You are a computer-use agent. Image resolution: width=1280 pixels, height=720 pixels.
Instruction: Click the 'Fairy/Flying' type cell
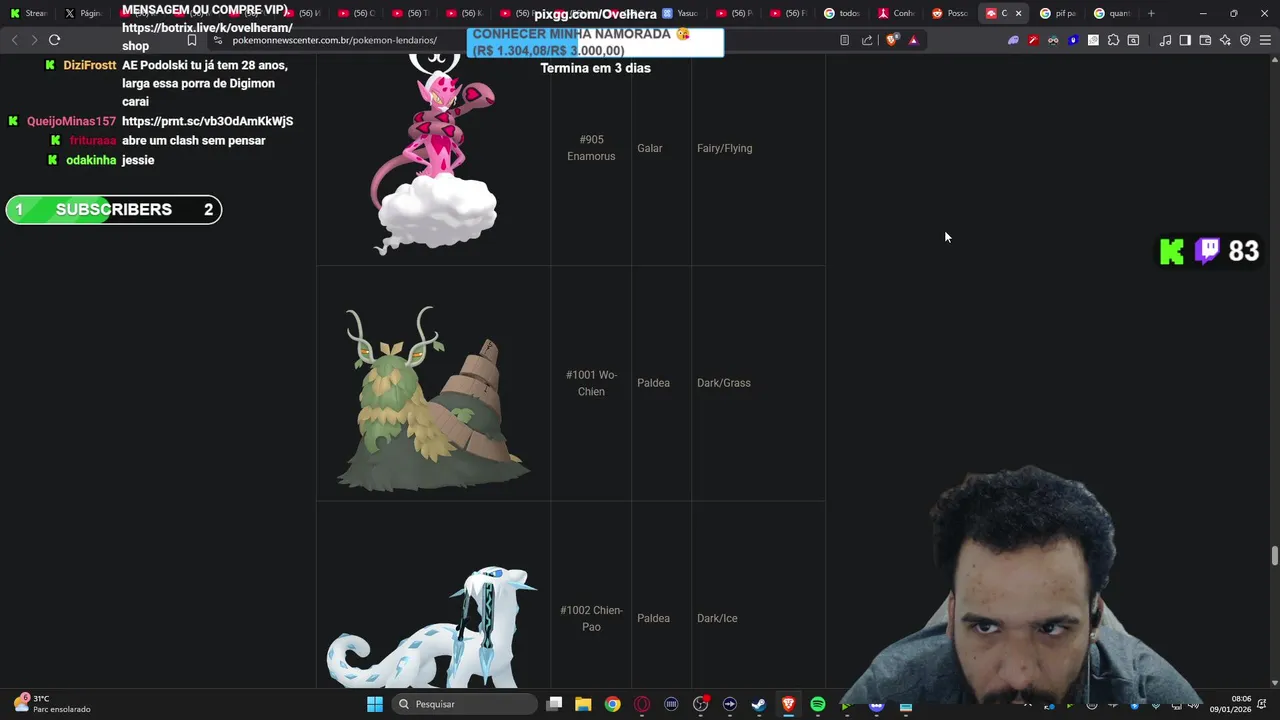[724, 148]
